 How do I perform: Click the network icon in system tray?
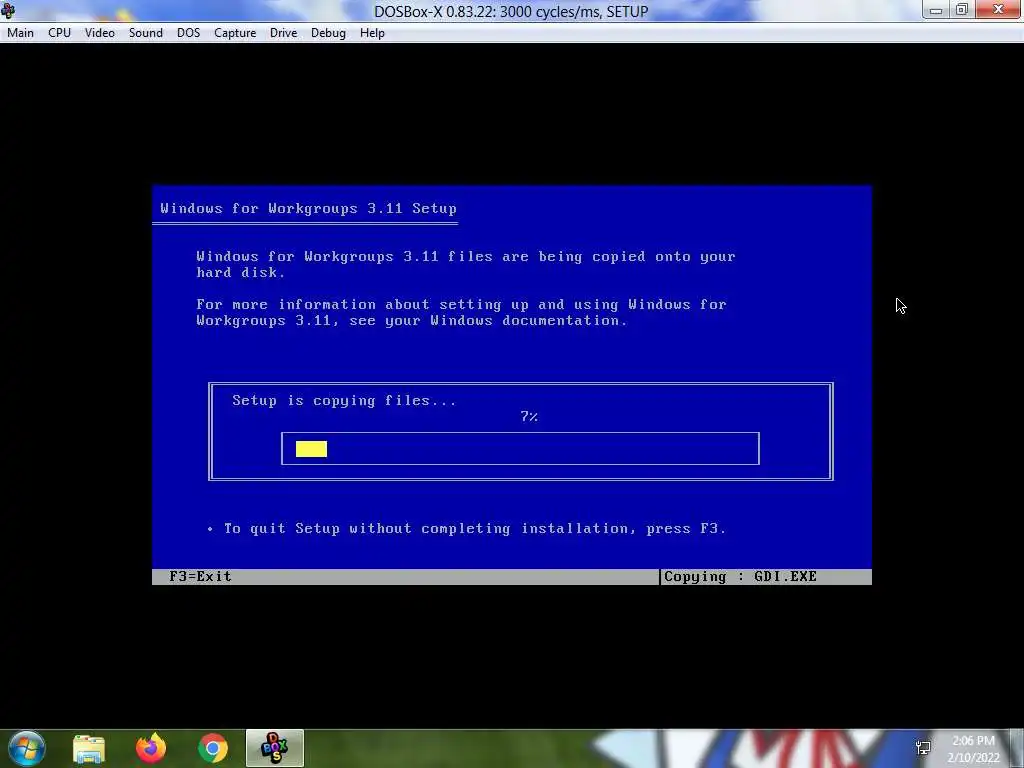(923, 748)
